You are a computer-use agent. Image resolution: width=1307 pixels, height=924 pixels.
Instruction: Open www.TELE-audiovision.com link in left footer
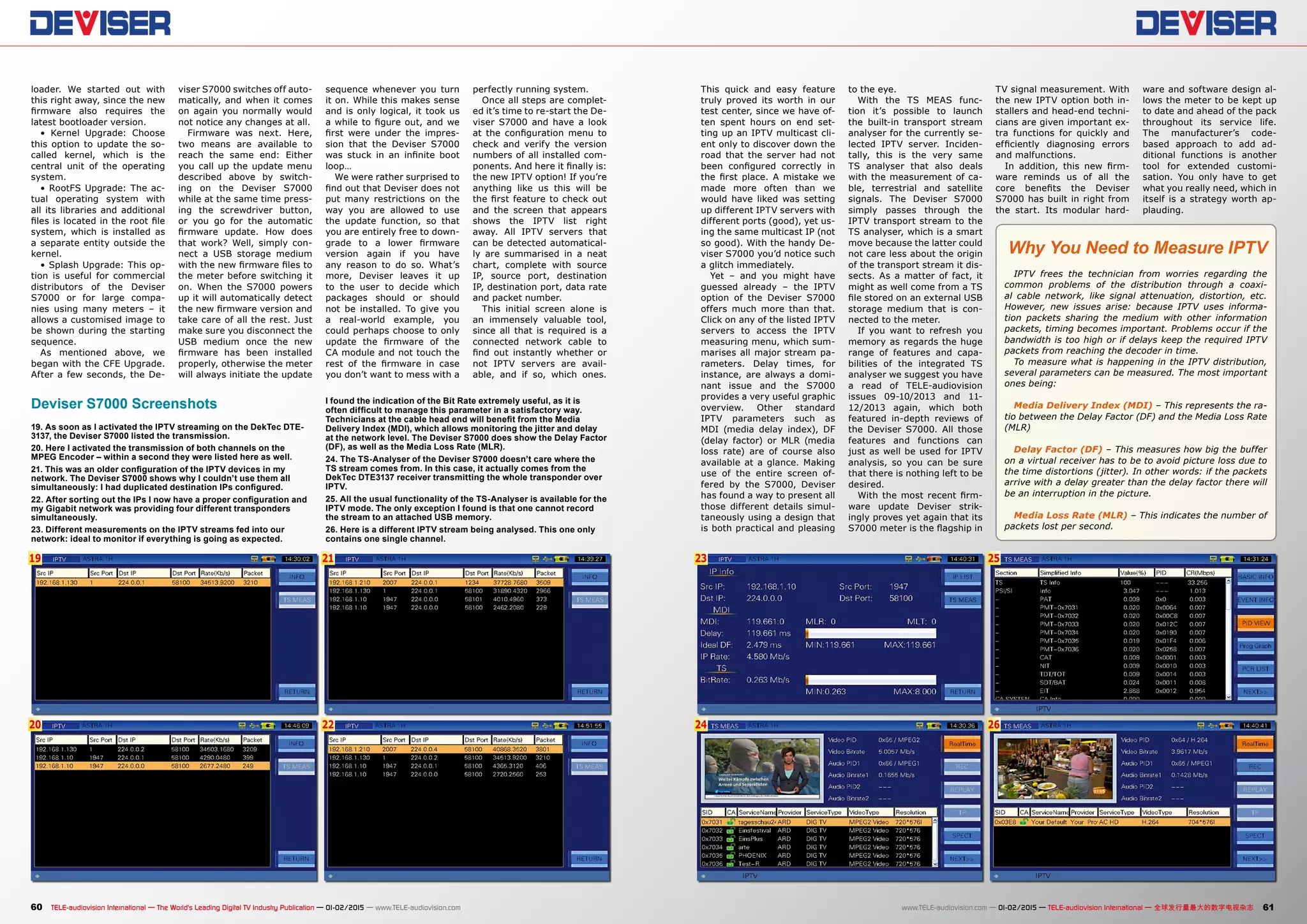(417, 907)
